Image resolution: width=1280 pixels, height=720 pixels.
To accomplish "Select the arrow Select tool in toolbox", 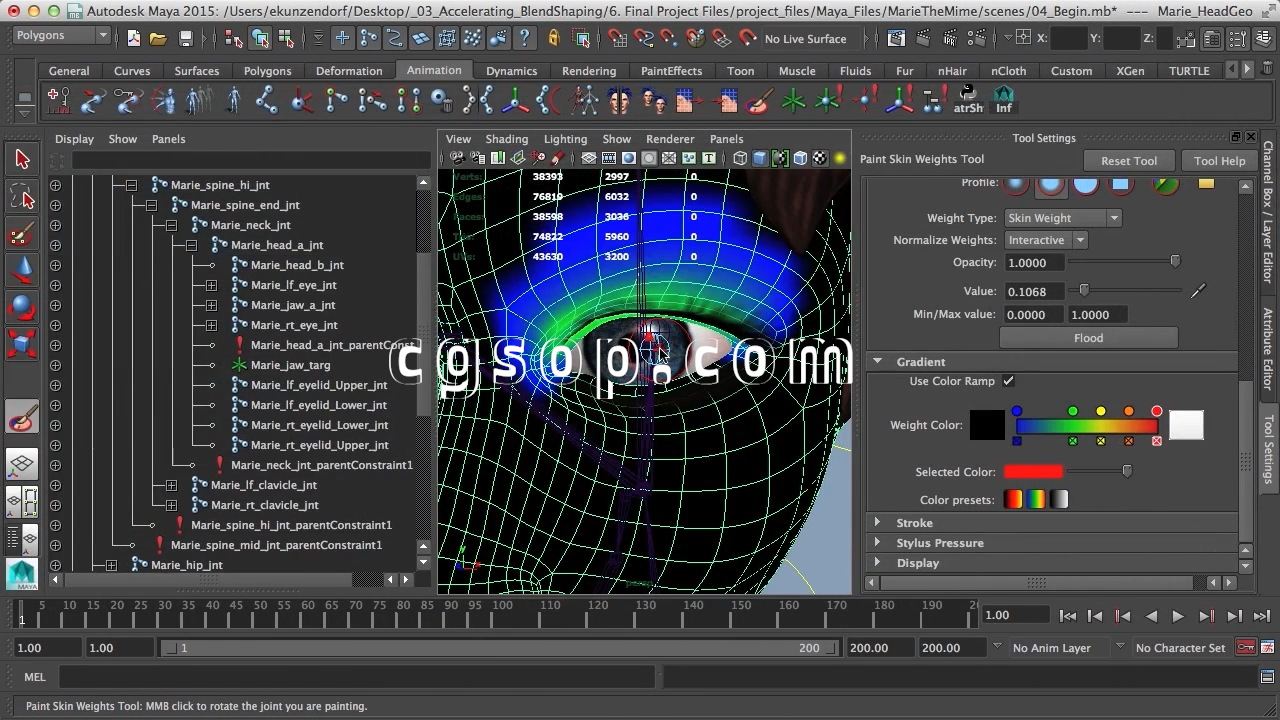I will (x=22, y=159).
